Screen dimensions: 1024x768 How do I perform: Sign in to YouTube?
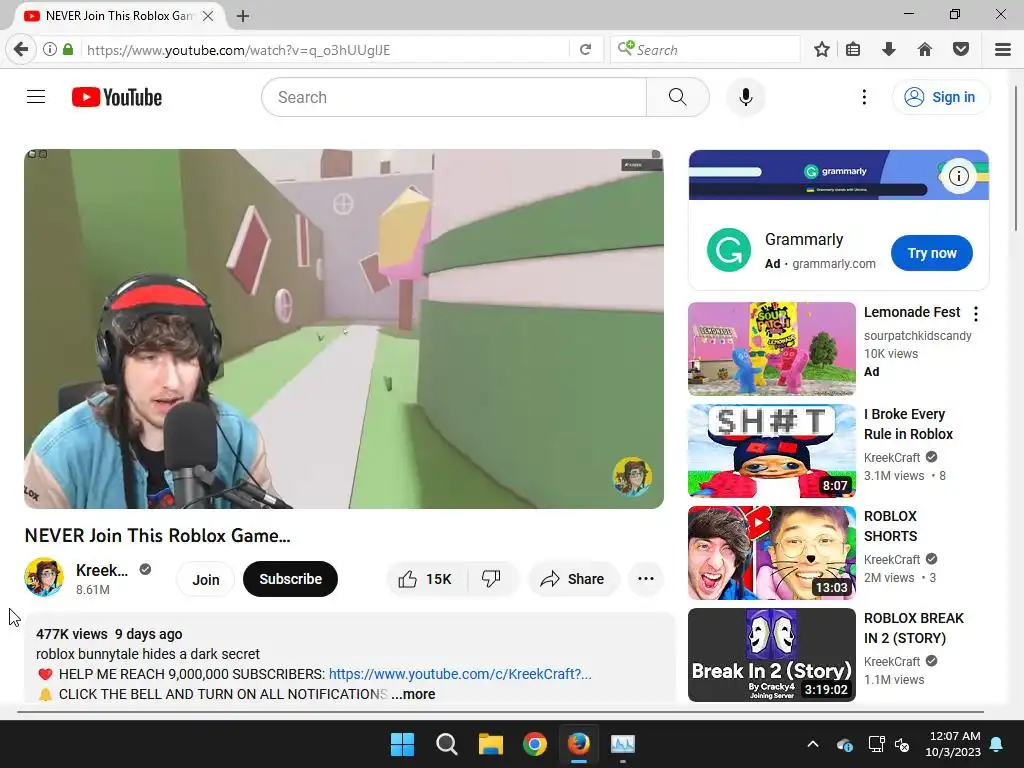(x=940, y=97)
